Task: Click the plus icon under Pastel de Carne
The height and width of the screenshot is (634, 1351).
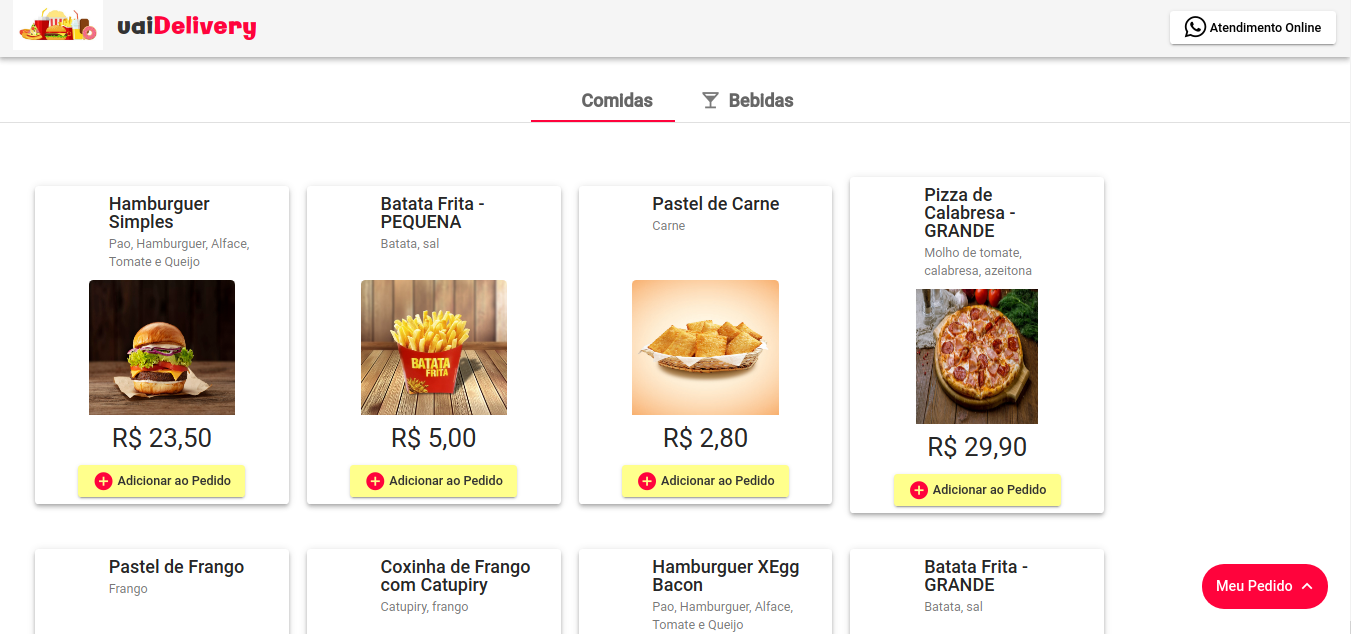Action: tap(647, 481)
